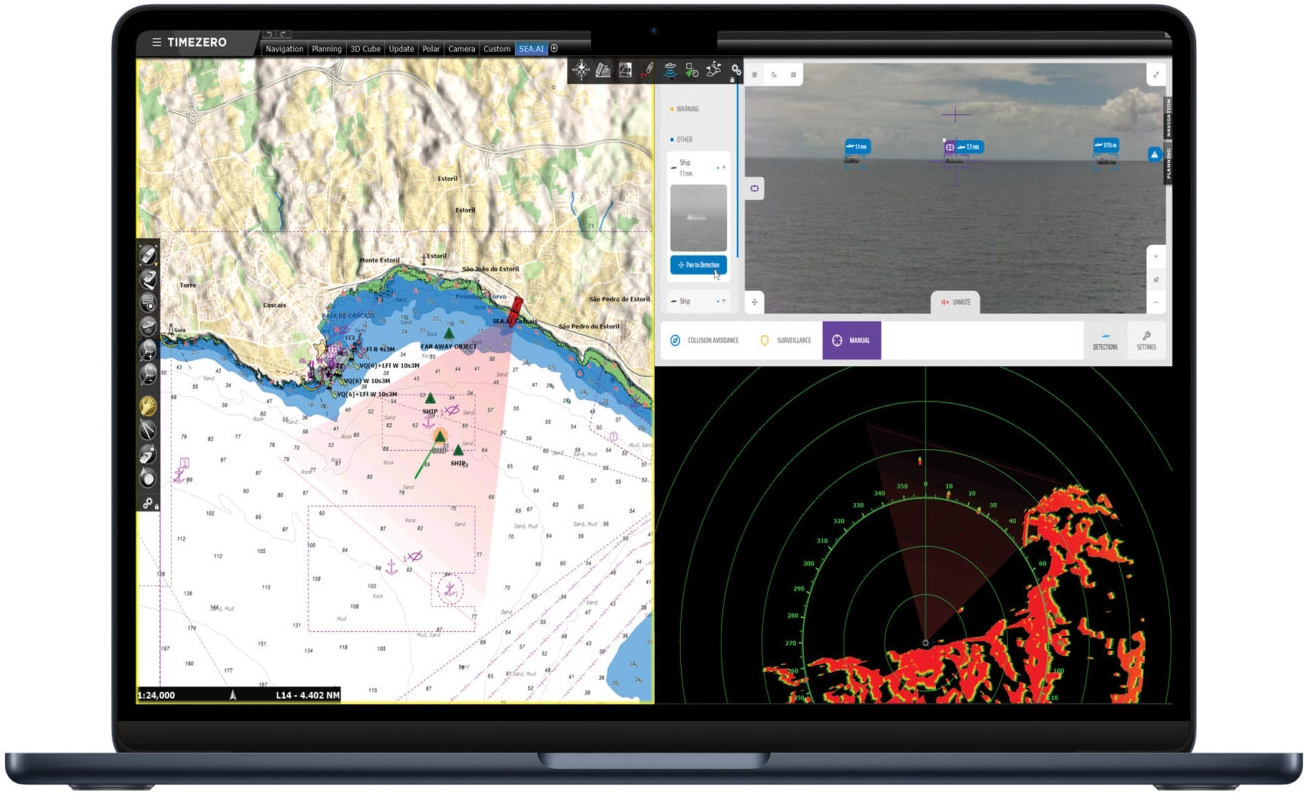
Task: Select the center-on-boat tool in left toolbar
Action: [x=148, y=254]
